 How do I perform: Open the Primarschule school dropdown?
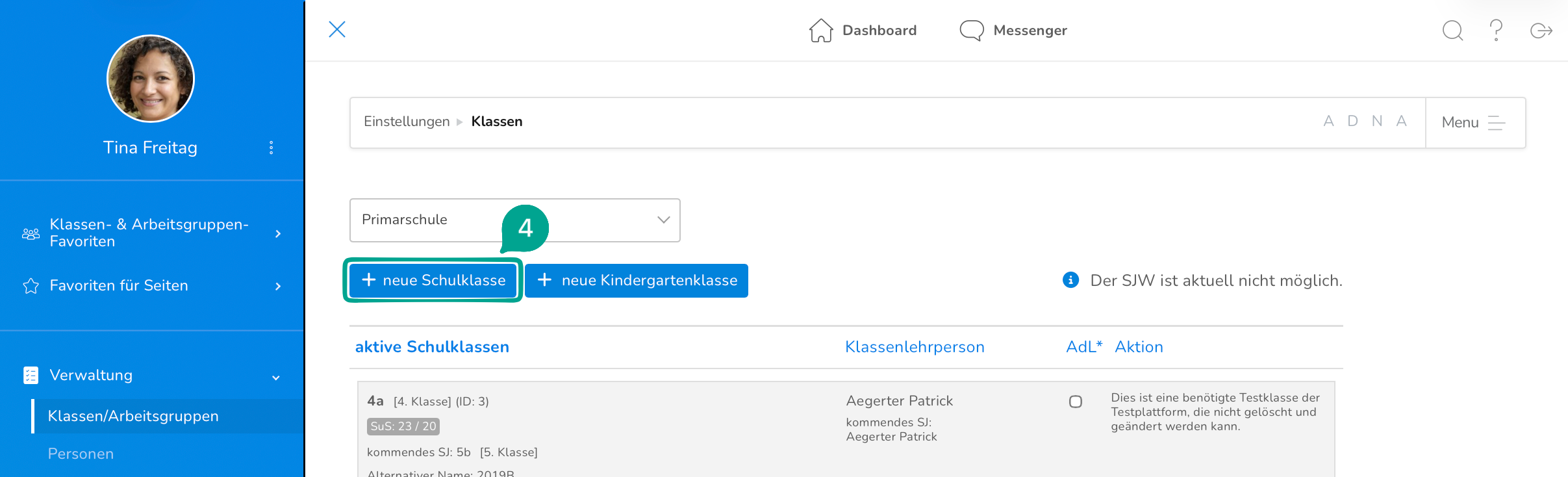coord(515,220)
